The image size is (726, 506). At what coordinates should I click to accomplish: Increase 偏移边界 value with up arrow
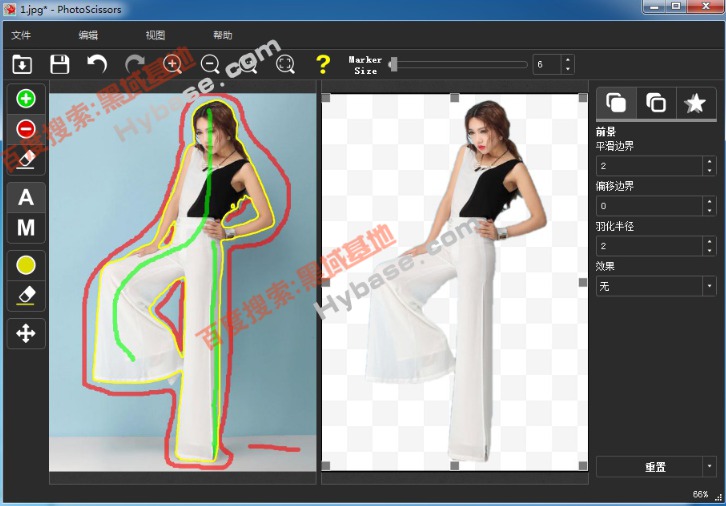pos(709,201)
